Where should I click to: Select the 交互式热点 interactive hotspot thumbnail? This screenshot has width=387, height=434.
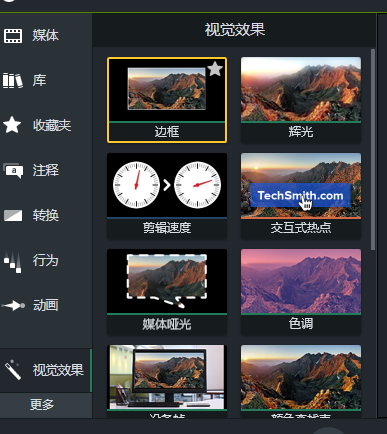tap(301, 185)
